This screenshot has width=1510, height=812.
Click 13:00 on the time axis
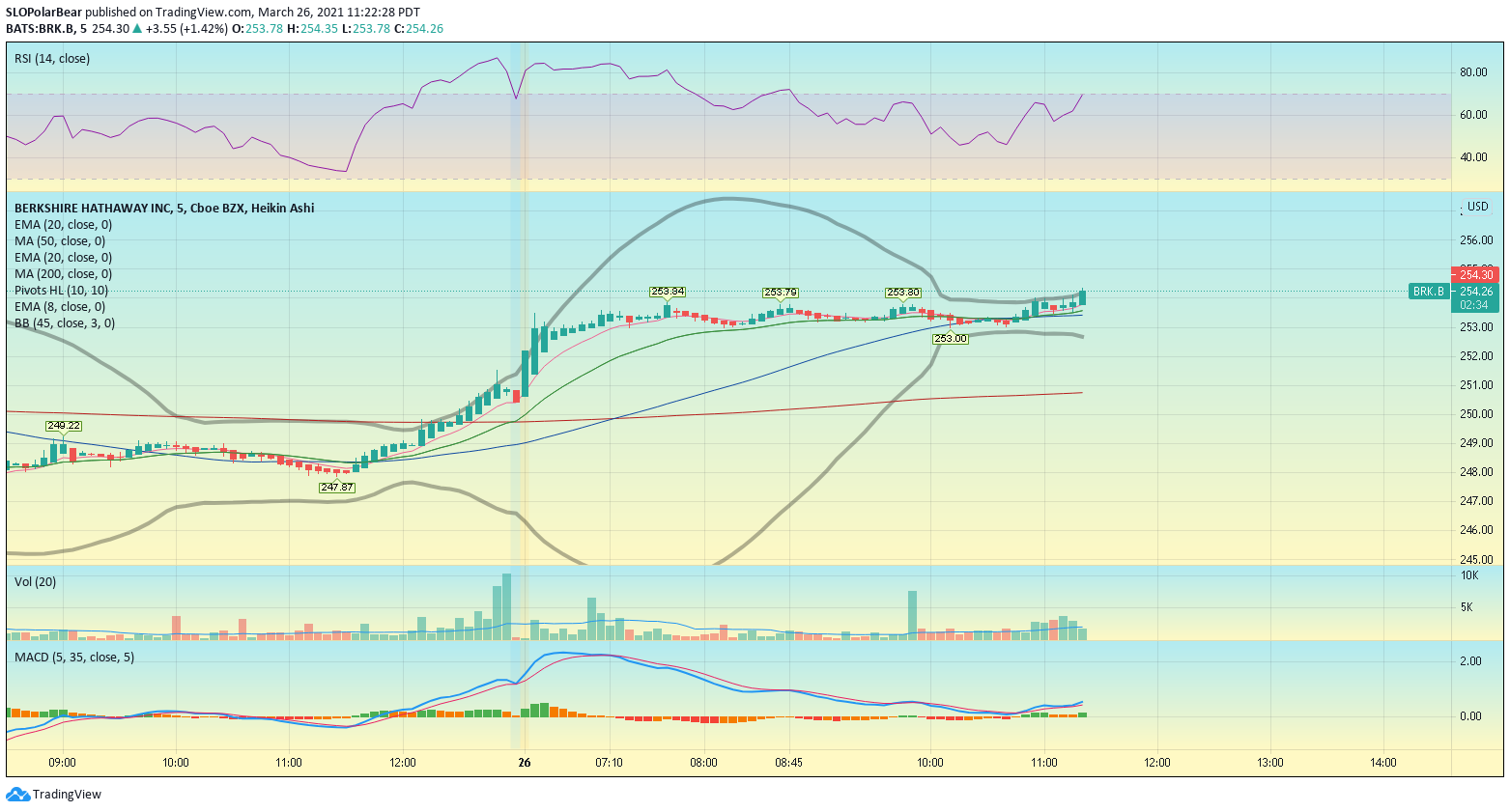click(x=1270, y=763)
